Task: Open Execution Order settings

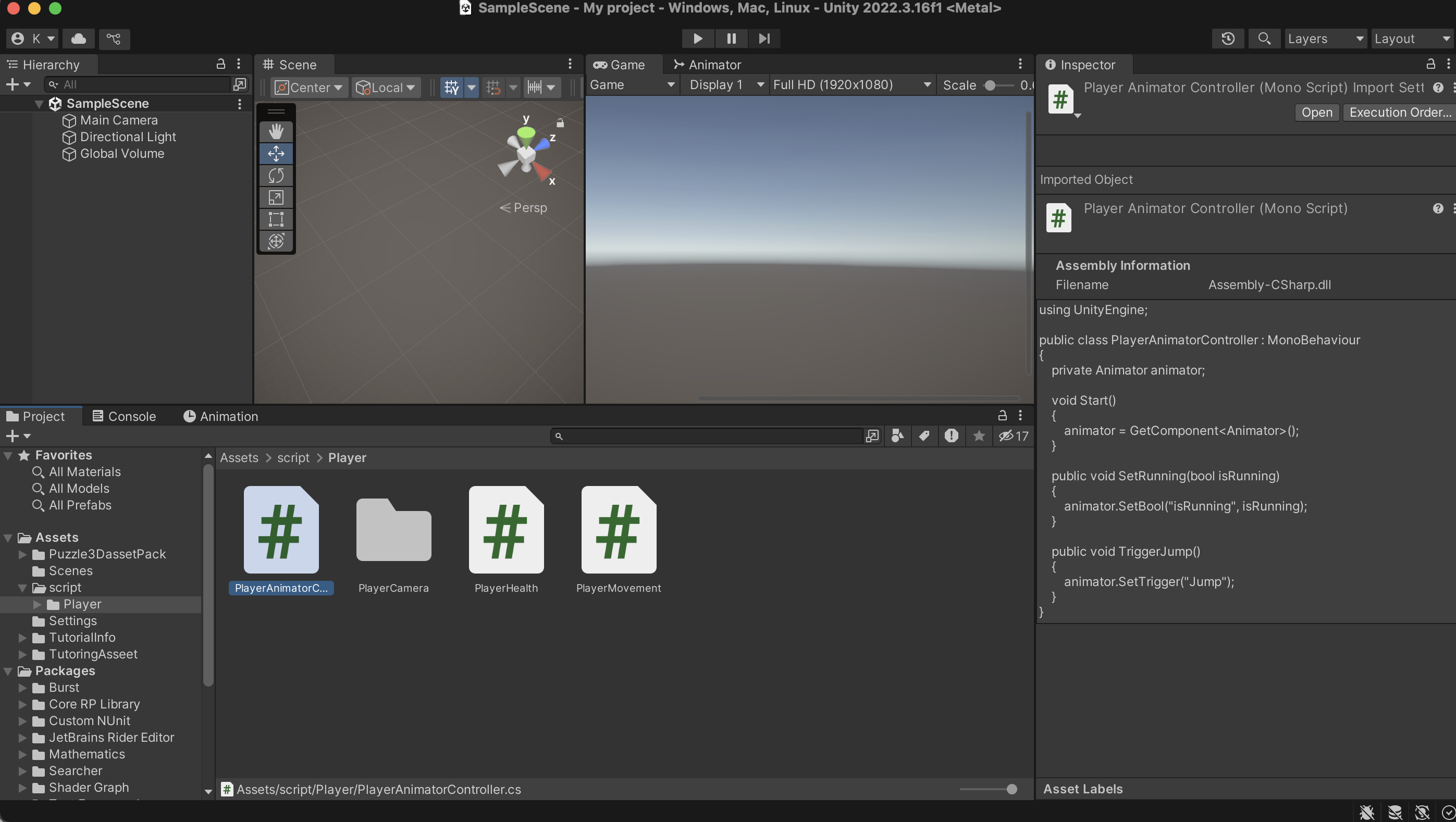Action: click(x=1400, y=113)
